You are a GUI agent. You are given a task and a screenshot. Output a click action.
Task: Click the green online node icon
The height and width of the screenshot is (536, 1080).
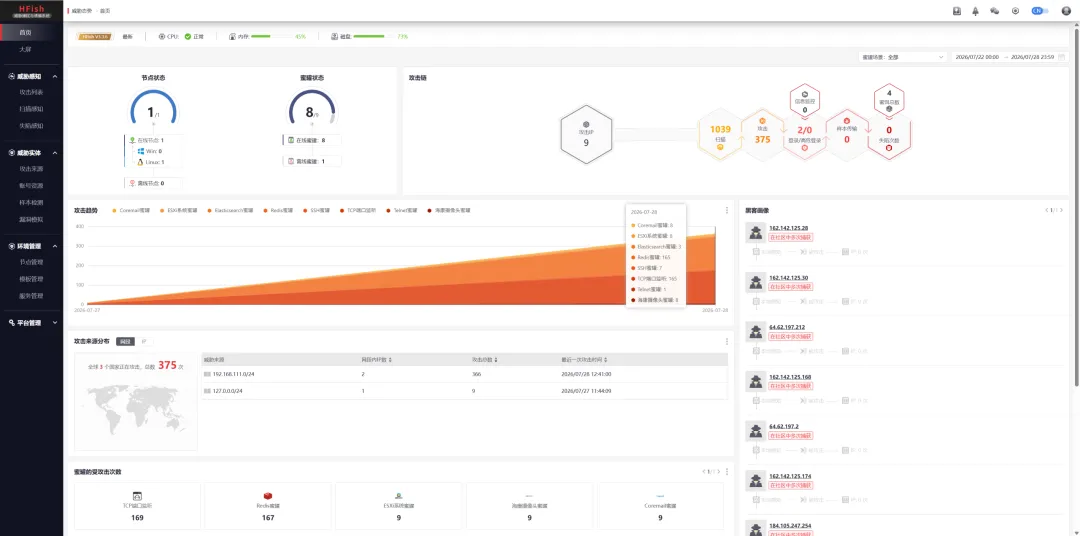[x=132, y=140]
